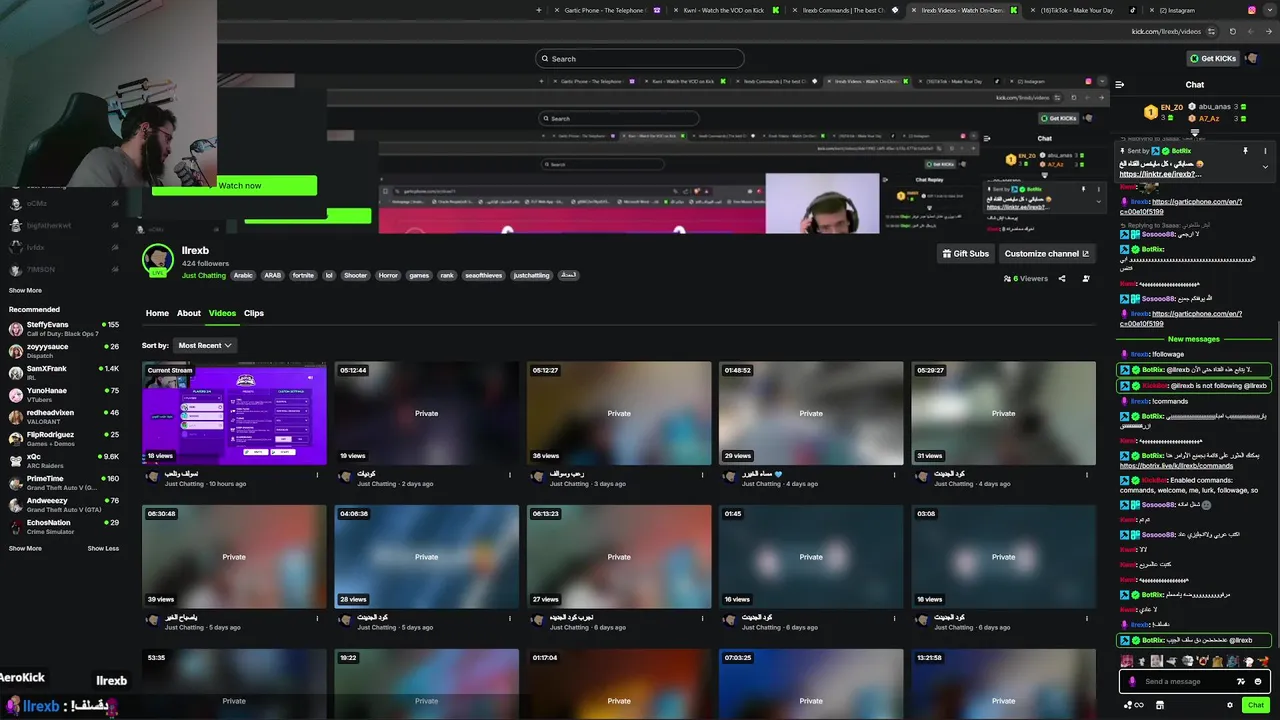Open site settings icon in address bar
This screenshot has width=1280, height=720.
click(1211, 31)
